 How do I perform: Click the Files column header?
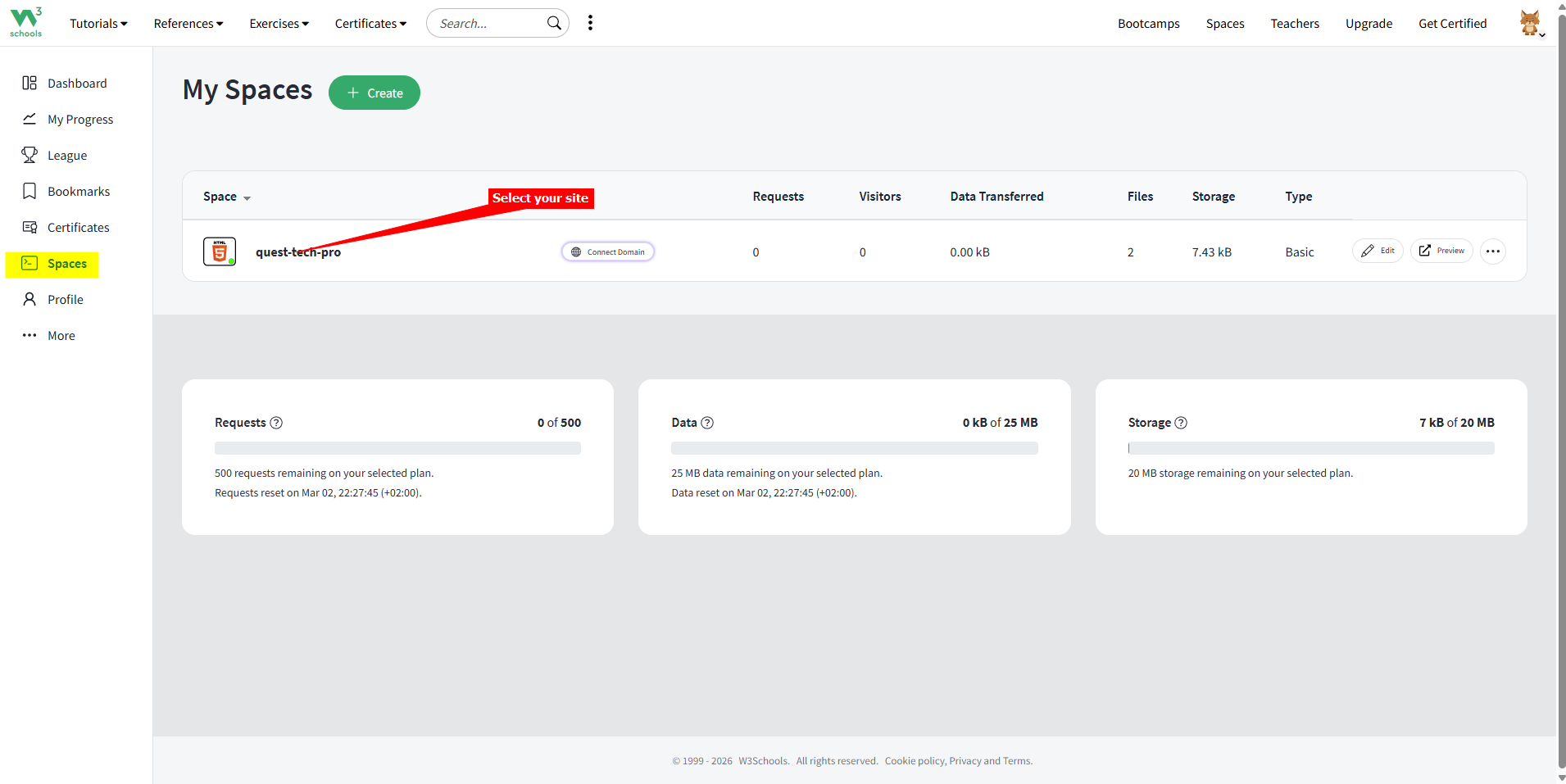pos(1140,197)
